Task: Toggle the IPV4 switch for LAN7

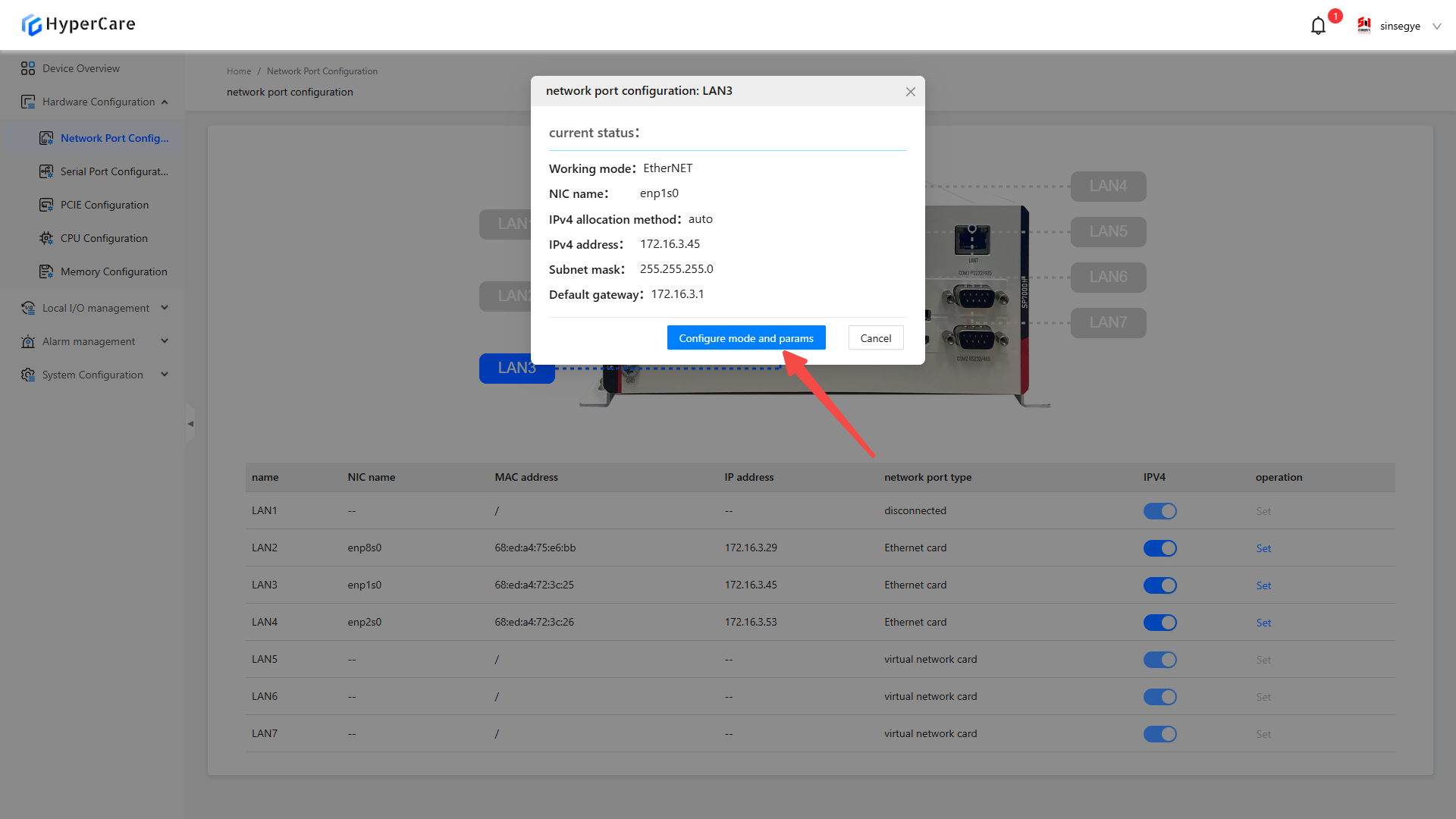Action: click(1159, 734)
